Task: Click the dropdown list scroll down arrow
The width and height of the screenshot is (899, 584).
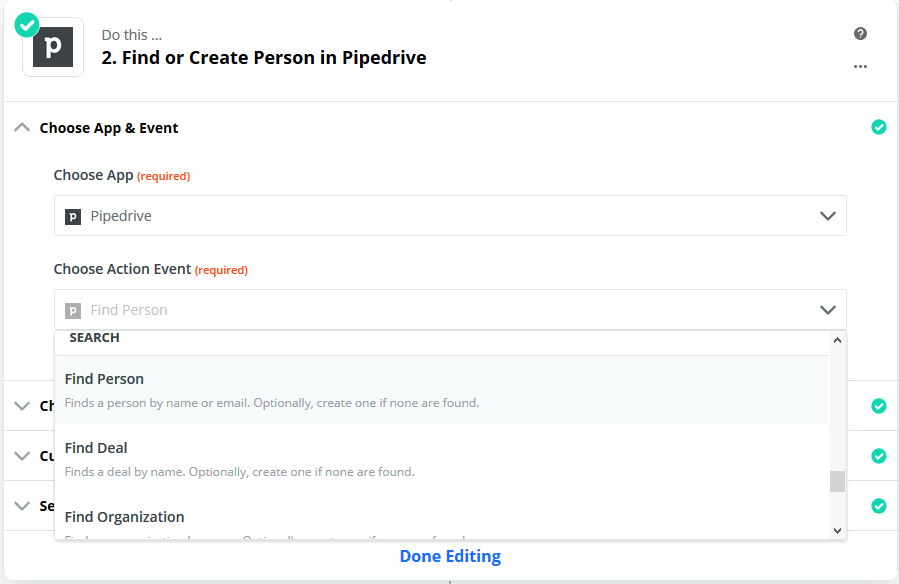Action: pos(837,531)
